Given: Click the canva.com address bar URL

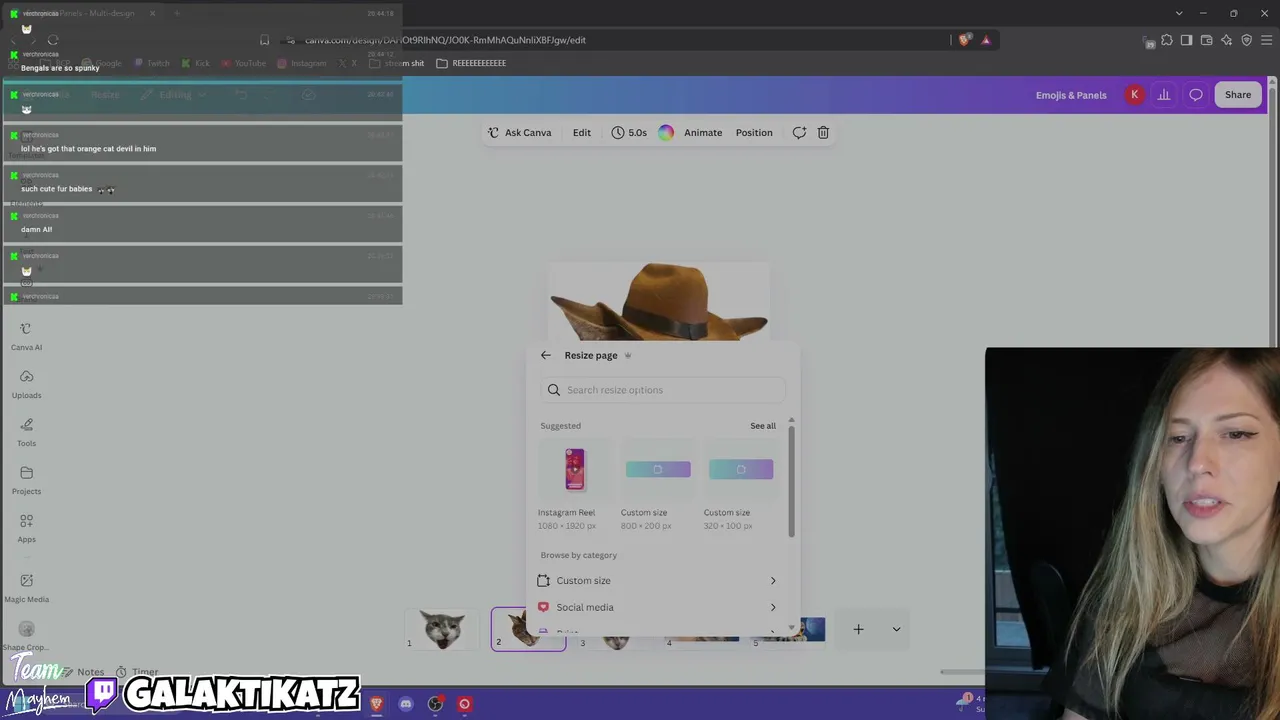Looking at the screenshot, I should [445, 40].
